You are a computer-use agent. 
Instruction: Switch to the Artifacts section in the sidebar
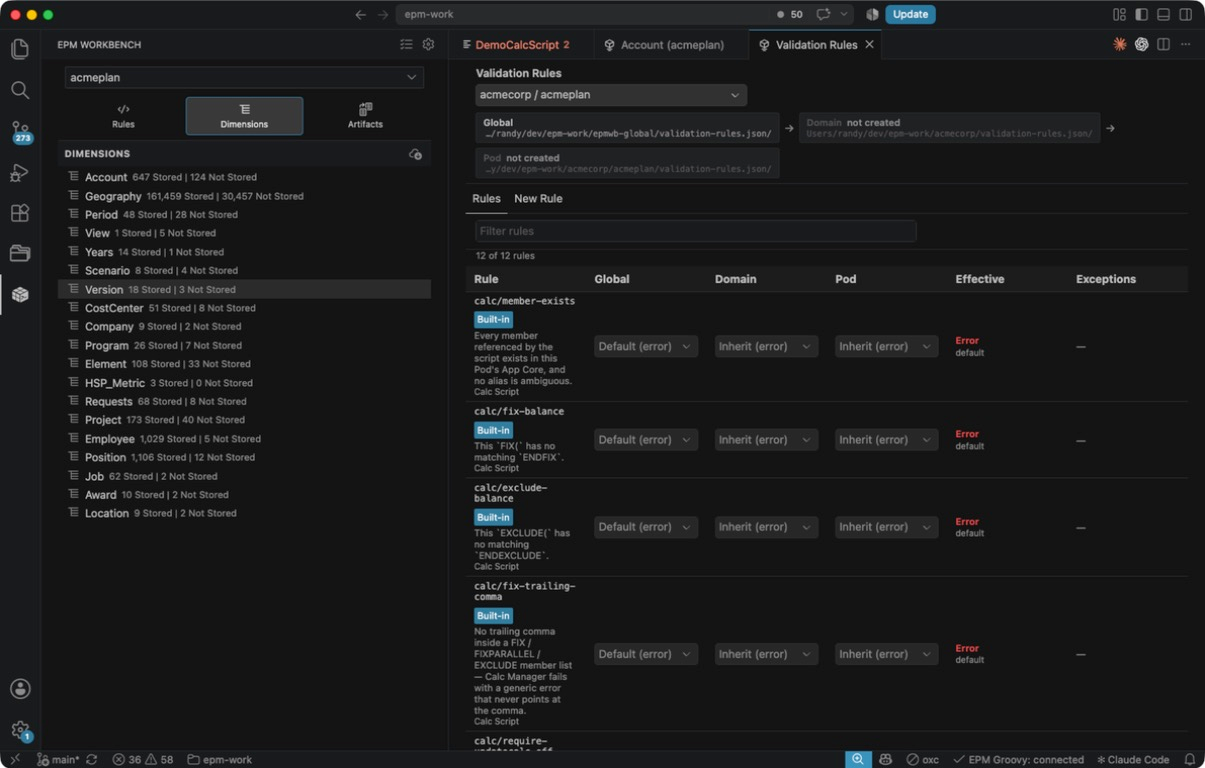(x=365, y=116)
